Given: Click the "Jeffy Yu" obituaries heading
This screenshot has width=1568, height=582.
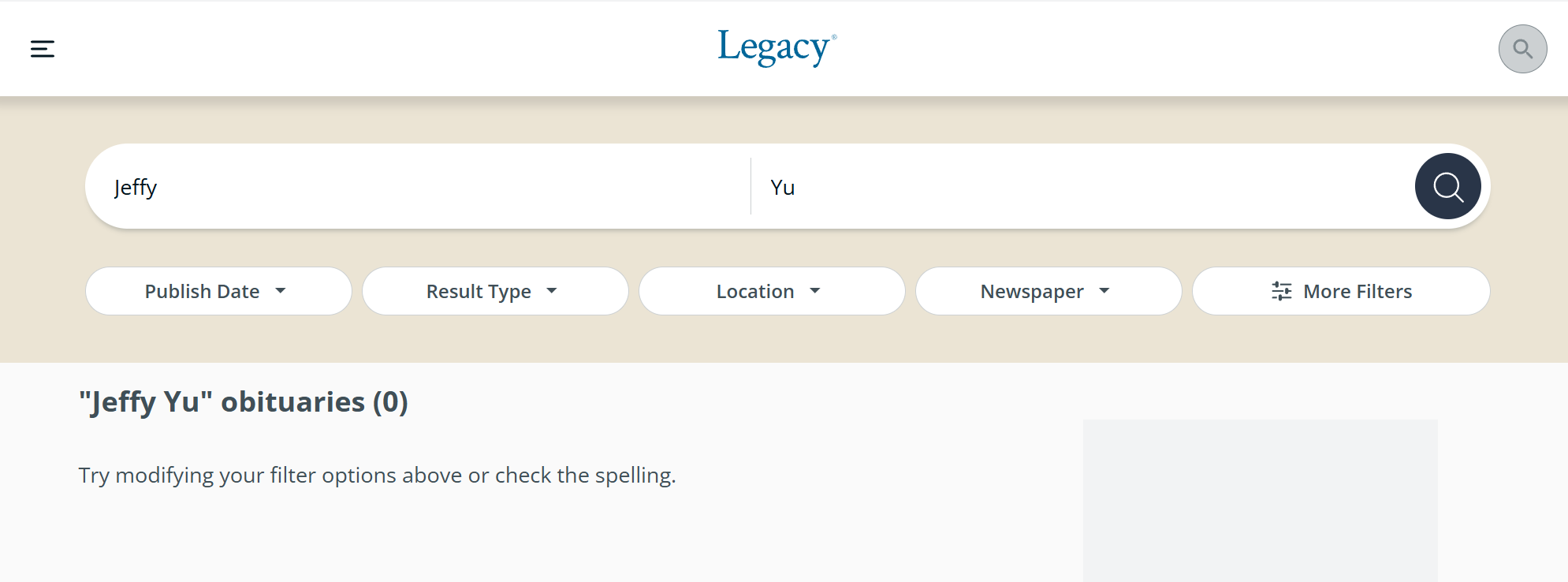Looking at the screenshot, I should pyautogui.click(x=244, y=402).
